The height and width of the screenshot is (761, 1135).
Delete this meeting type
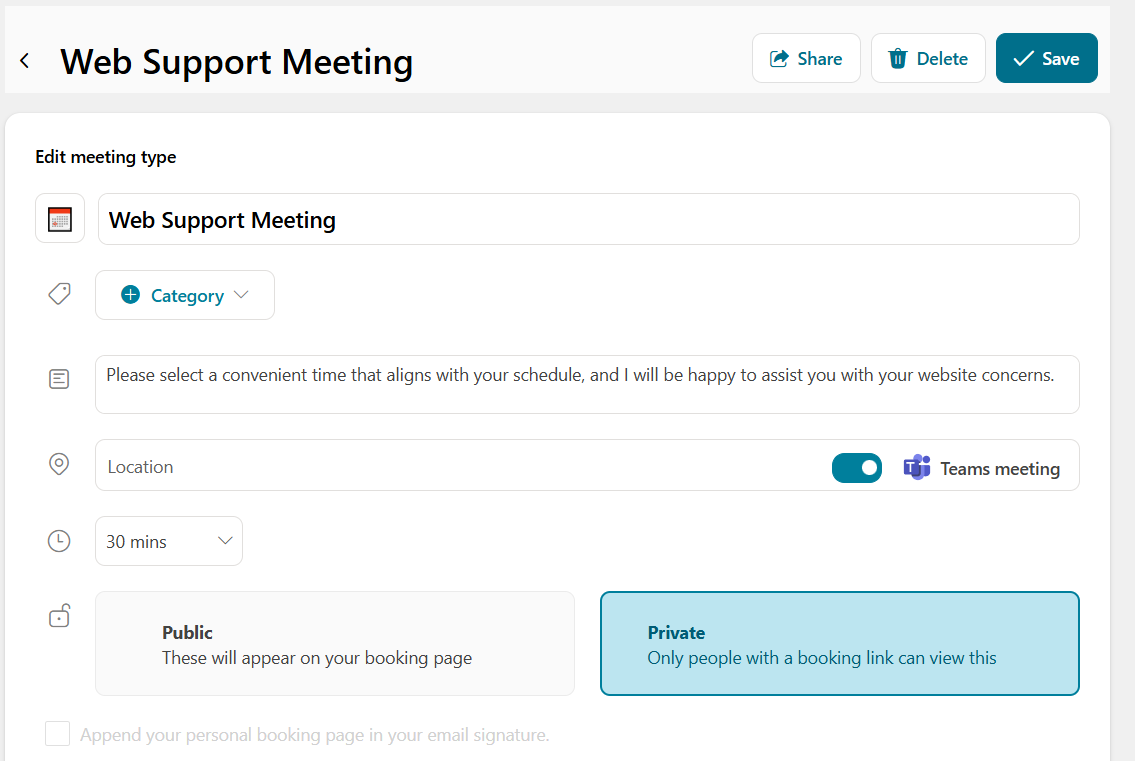[x=928, y=59]
